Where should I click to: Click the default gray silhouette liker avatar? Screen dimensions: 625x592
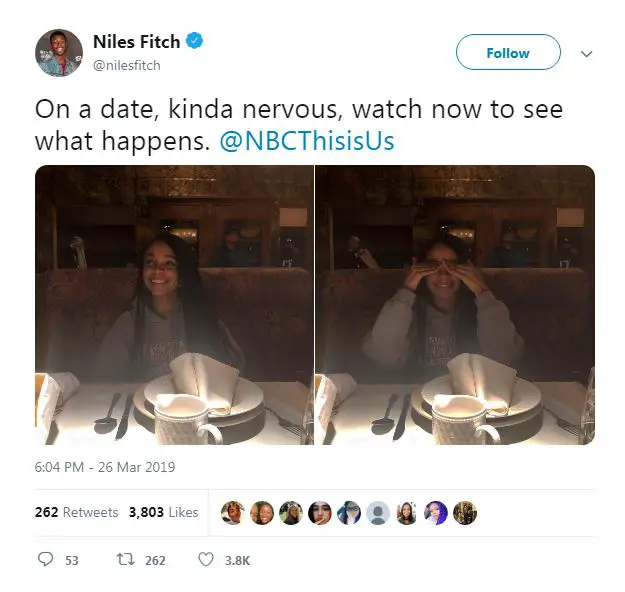[378, 513]
